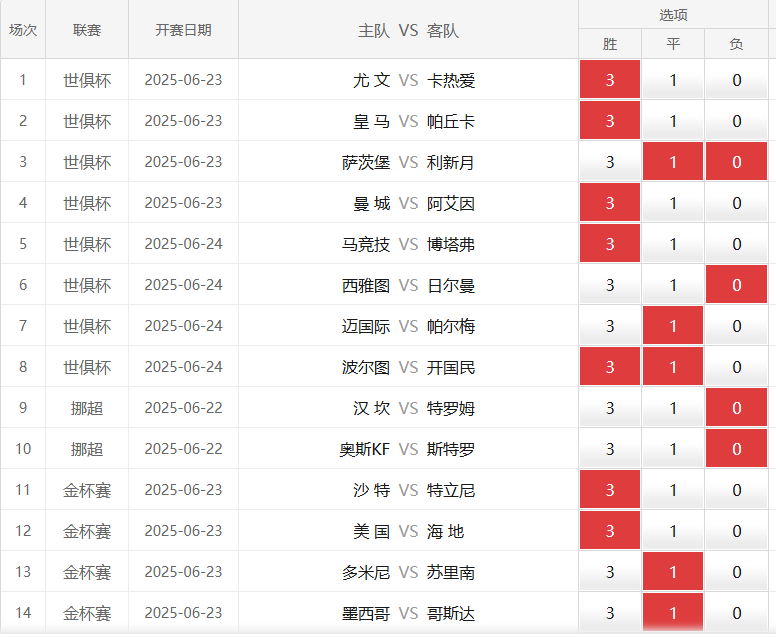Toggle win option 3 for 皇马 VS 帕丘卡

[610, 121]
